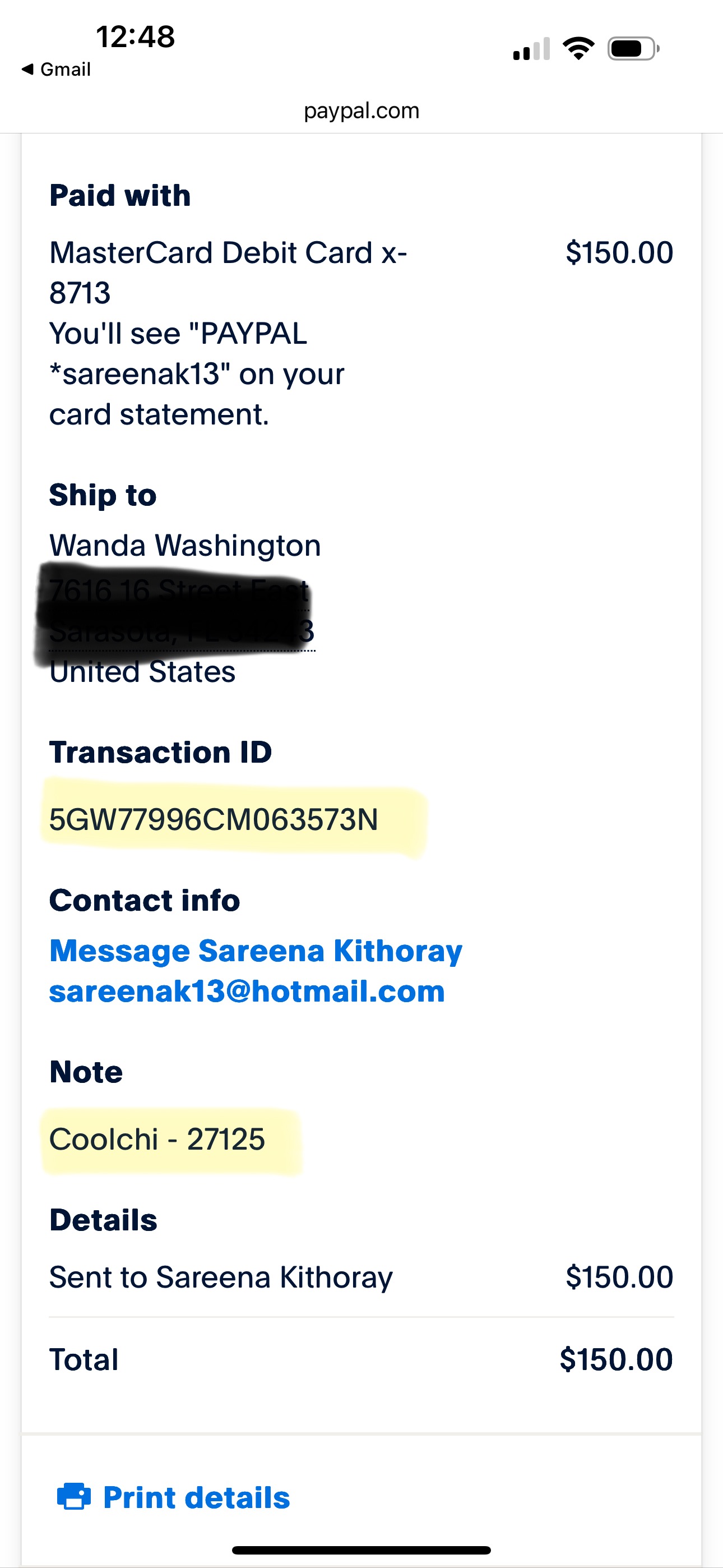Tap the Wanda Washington recipient name
The image size is (723, 1568).
coord(185,546)
